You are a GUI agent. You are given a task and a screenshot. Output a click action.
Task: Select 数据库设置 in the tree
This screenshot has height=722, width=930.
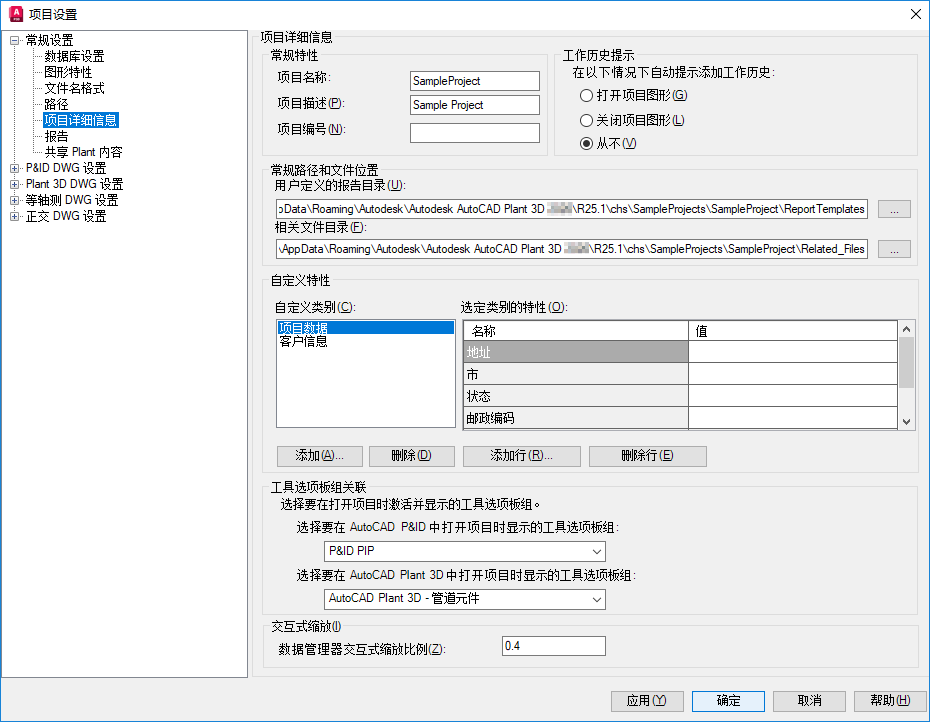pos(74,56)
